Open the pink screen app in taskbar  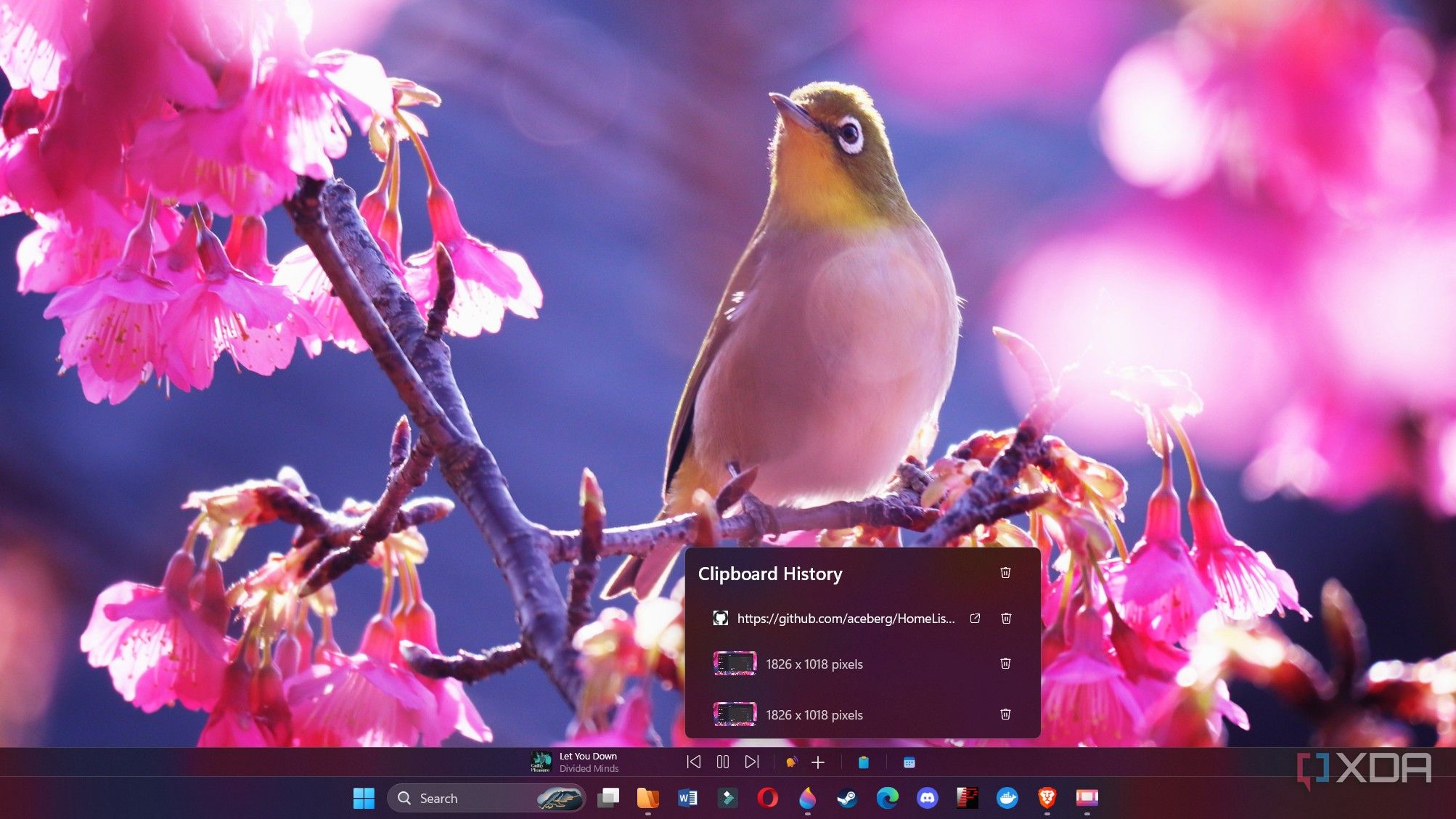click(x=1087, y=798)
